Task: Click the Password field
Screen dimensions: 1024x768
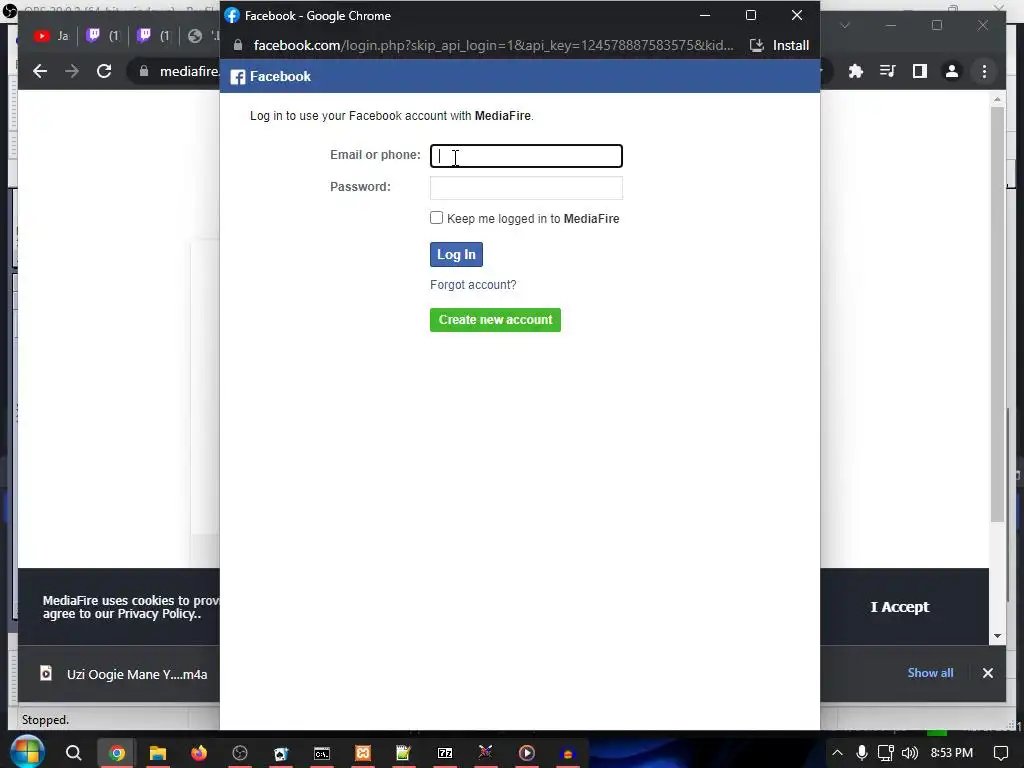Action: pyautogui.click(x=526, y=188)
